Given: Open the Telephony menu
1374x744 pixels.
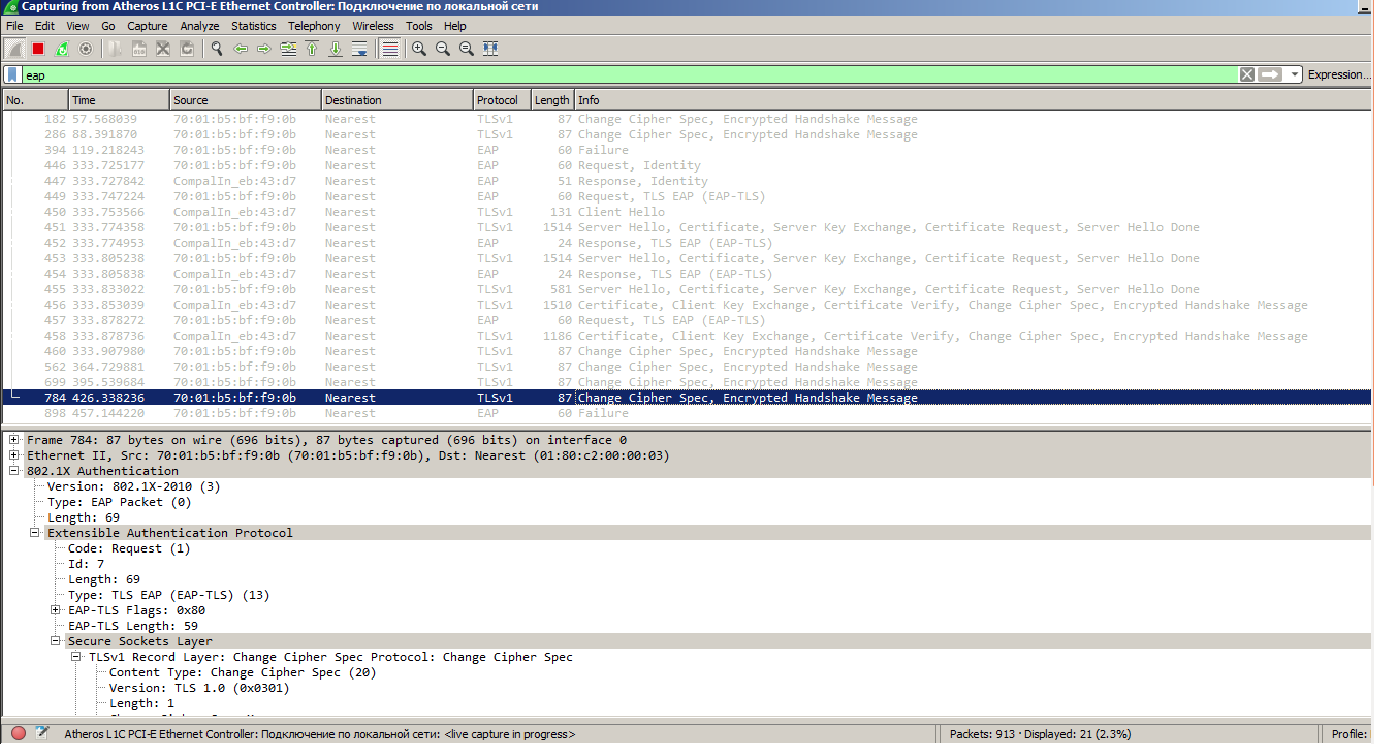Looking at the screenshot, I should click(314, 26).
